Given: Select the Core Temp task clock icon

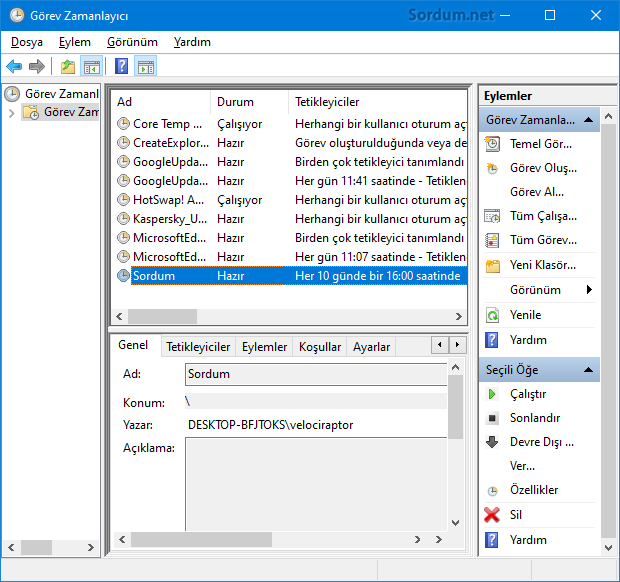Looking at the screenshot, I should (123, 124).
